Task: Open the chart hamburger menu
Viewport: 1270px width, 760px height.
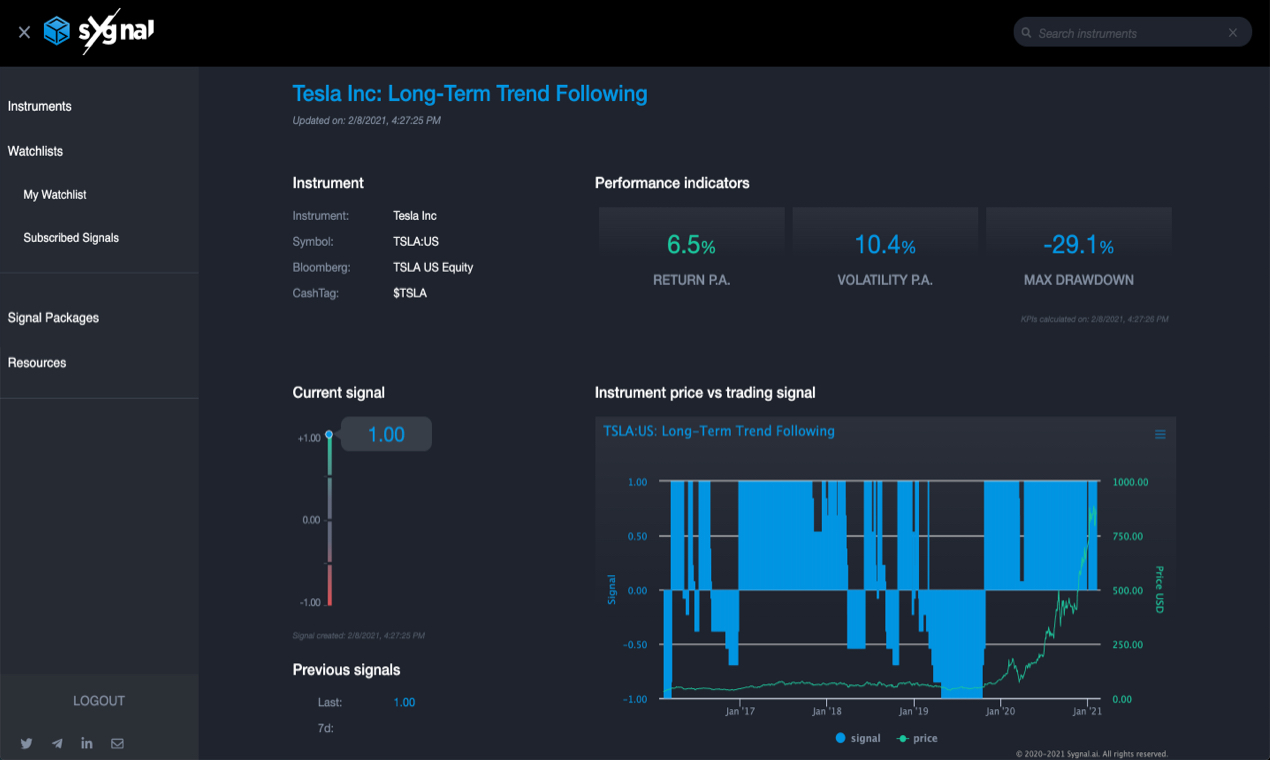Action: coord(1160,434)
